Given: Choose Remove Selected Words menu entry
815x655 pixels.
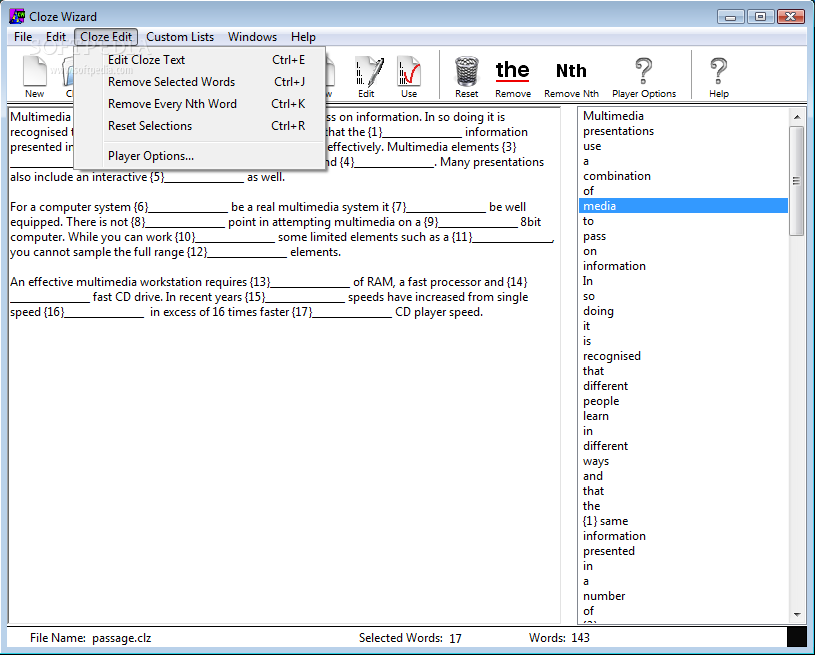Looking at the screenshot, I should click(x=200, y=82).
